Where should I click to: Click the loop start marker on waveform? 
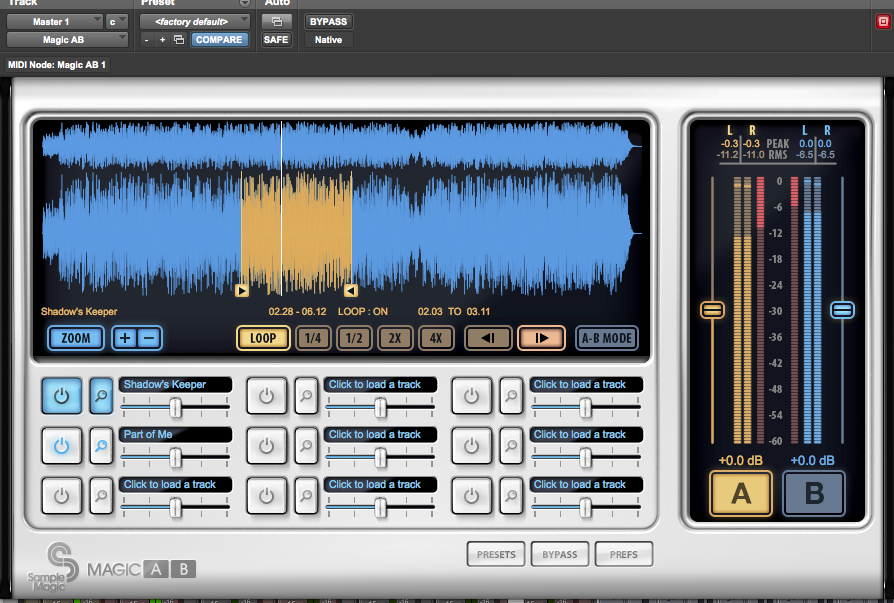pyautogui.click(x=242, y=291)
